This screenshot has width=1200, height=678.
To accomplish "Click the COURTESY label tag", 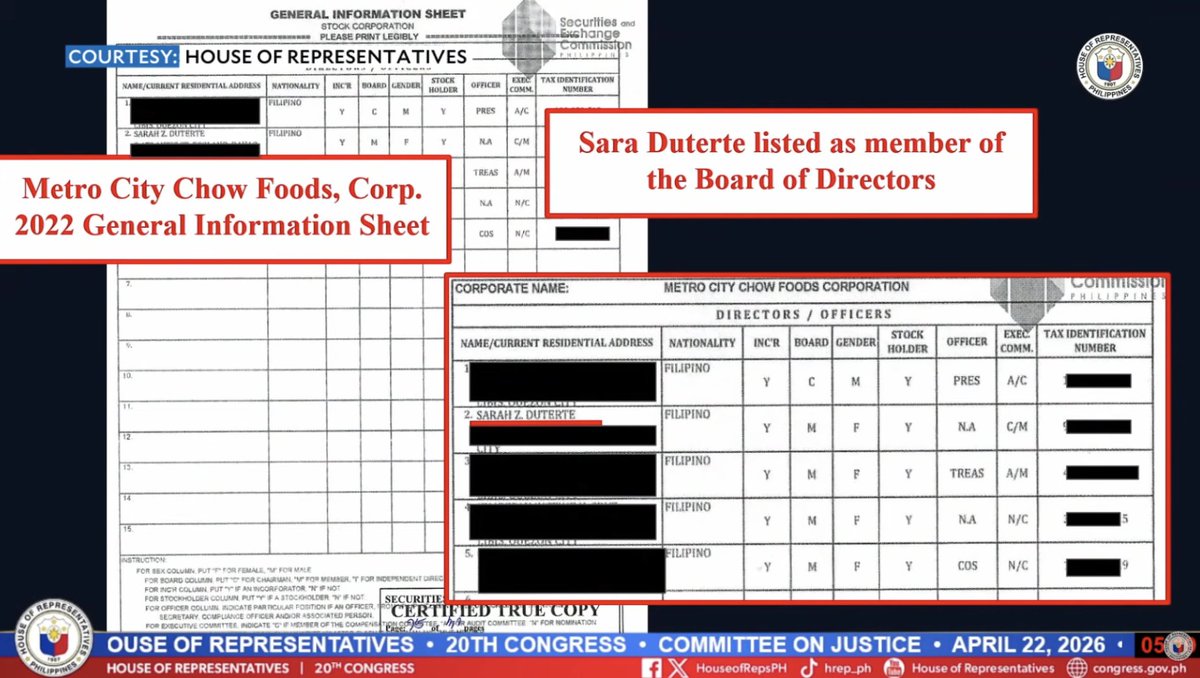I will click(x=122, y=57).
